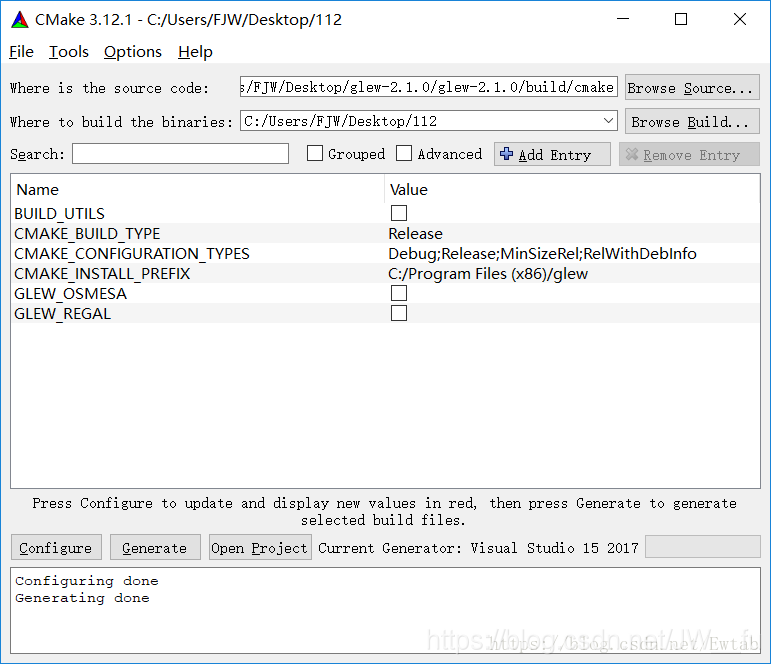Open the Options menu
The height and width of the screenshot is (664, 771).
[133, 52]
